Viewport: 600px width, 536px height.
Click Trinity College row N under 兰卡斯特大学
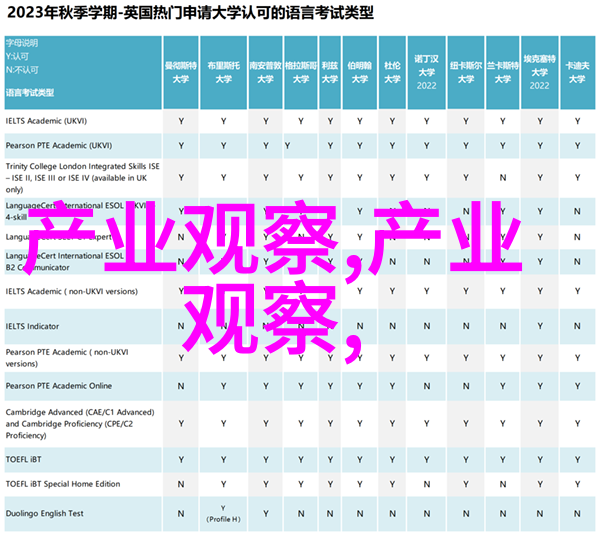tap(502, 178)
